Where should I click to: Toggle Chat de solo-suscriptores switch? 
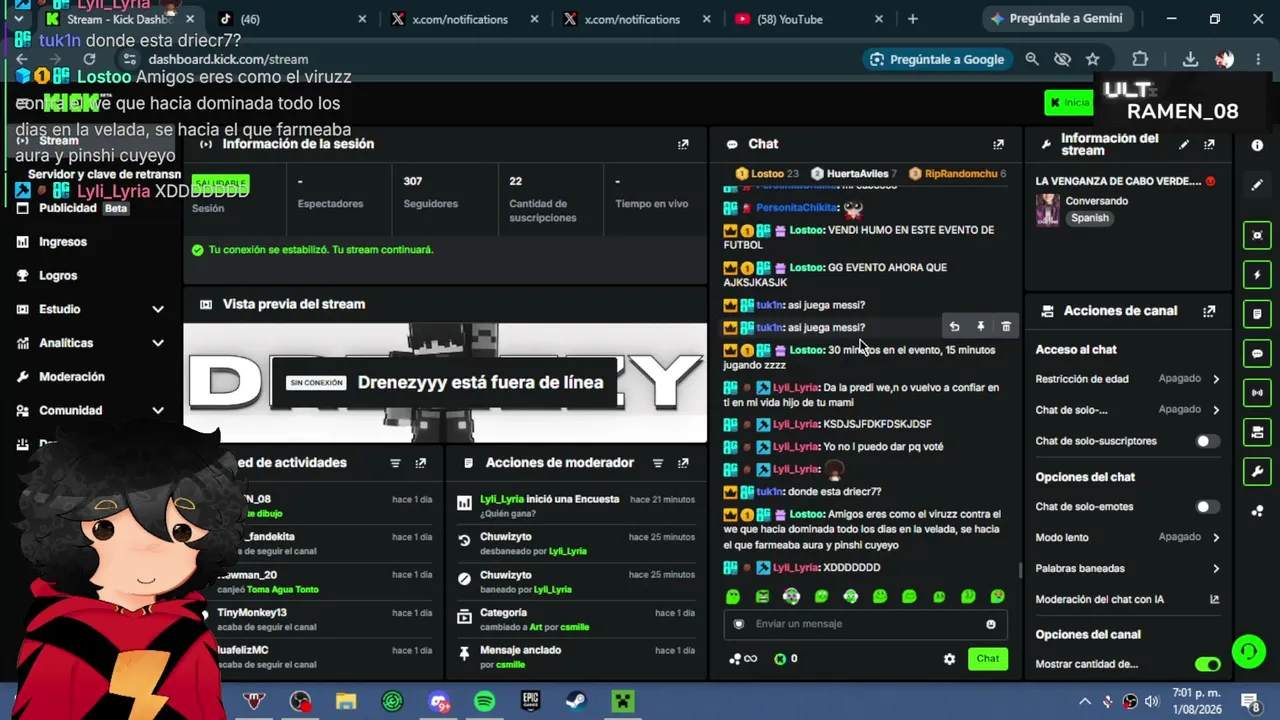click(x=1207, y=441)
